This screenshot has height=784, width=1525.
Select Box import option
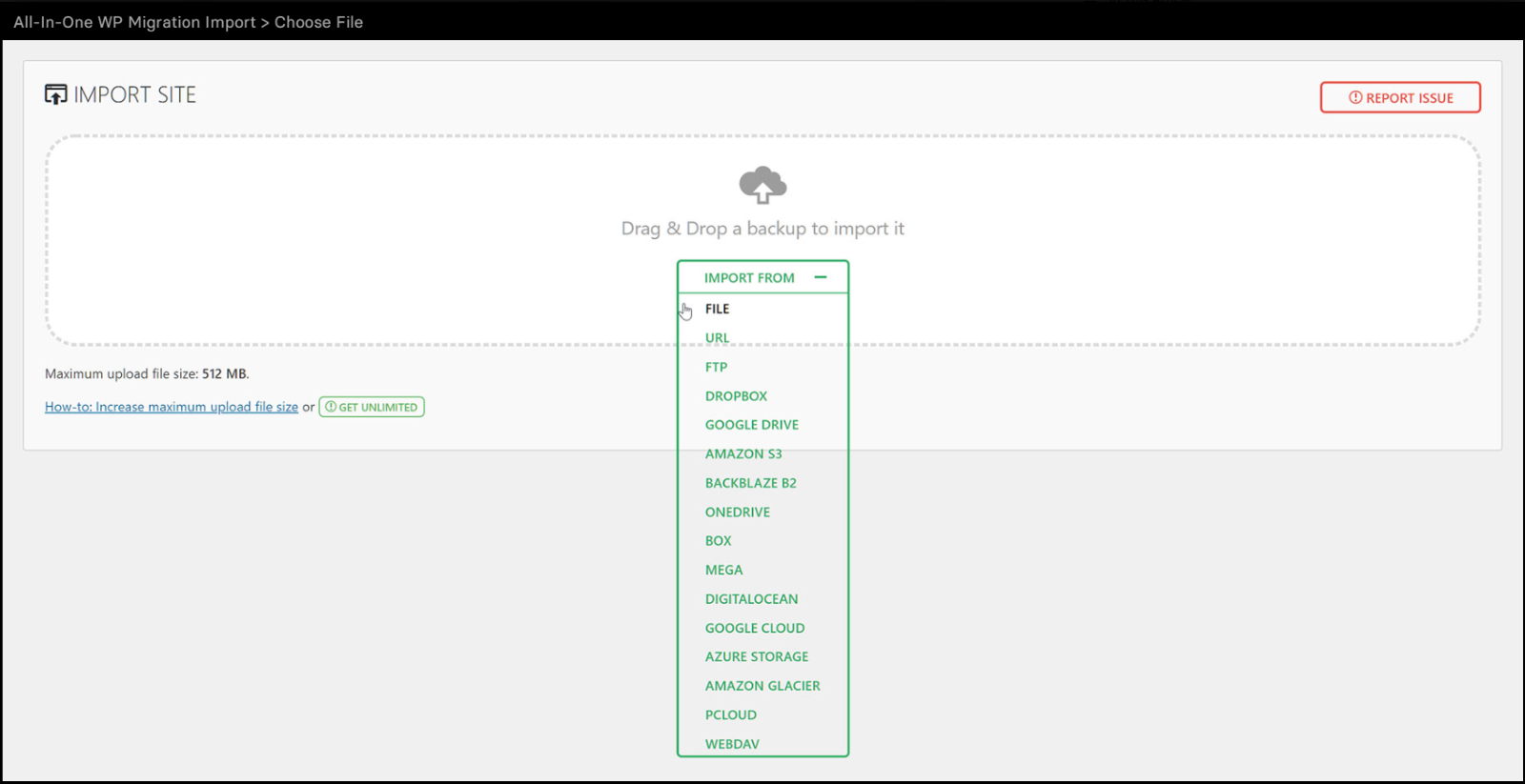point(719,541)
